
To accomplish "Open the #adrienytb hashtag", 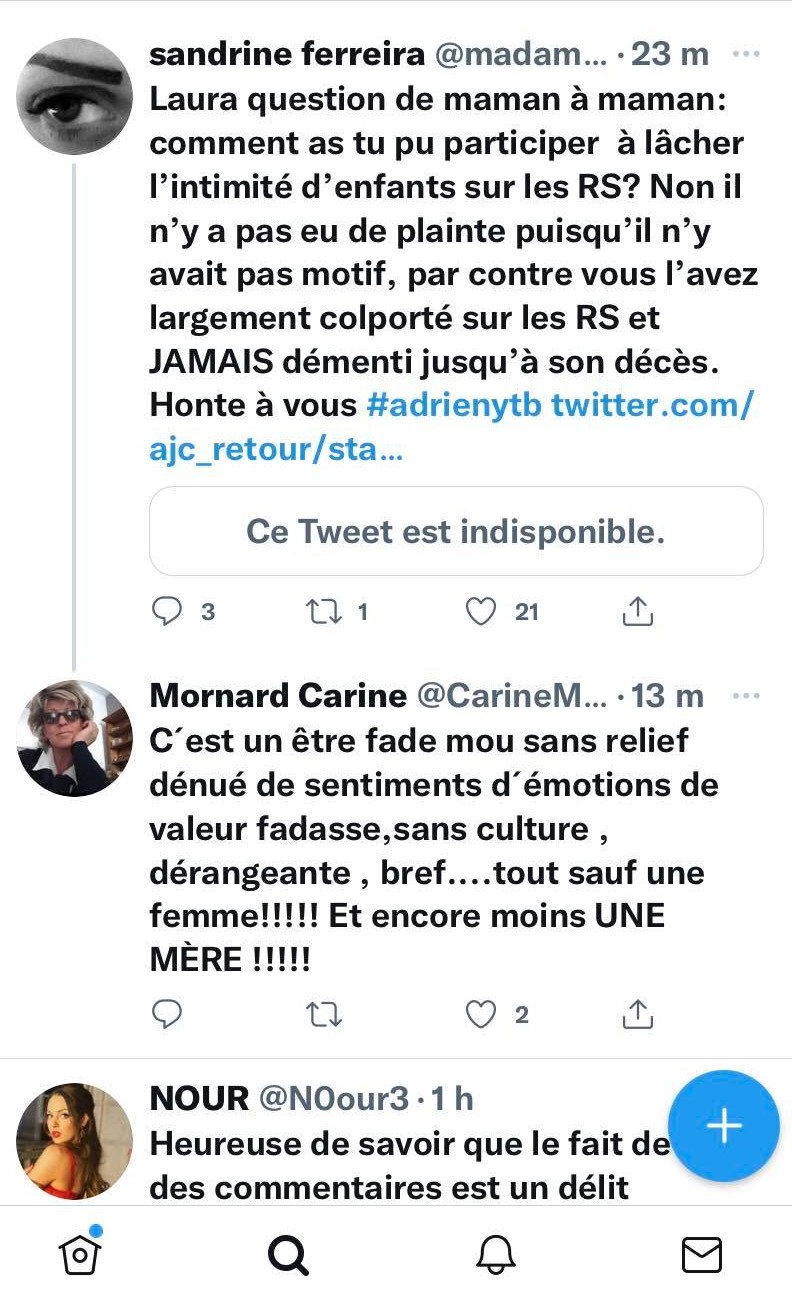I will [454, 406].
